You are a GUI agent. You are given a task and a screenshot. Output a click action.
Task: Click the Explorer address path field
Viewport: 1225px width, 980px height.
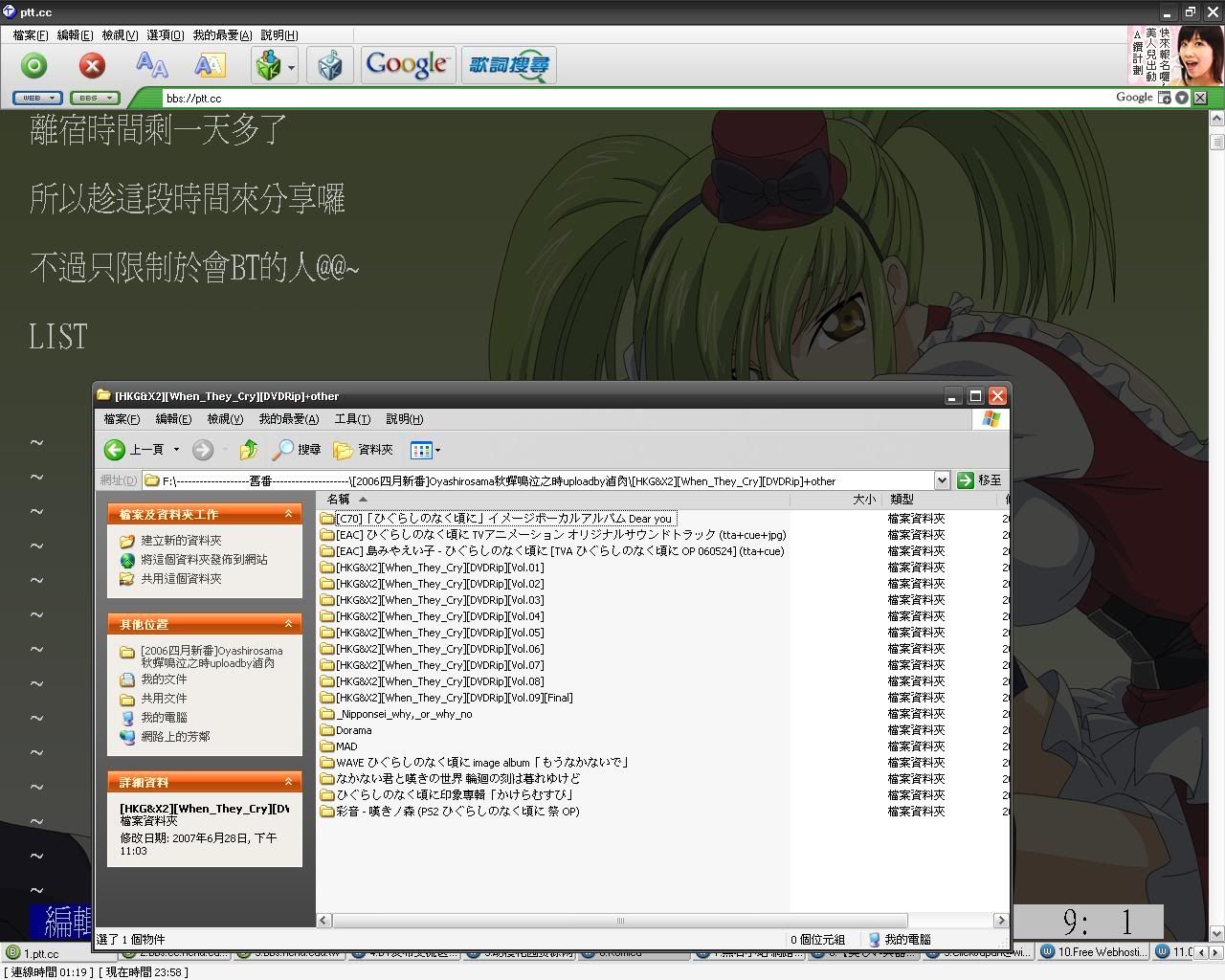(x=537, y=480)
